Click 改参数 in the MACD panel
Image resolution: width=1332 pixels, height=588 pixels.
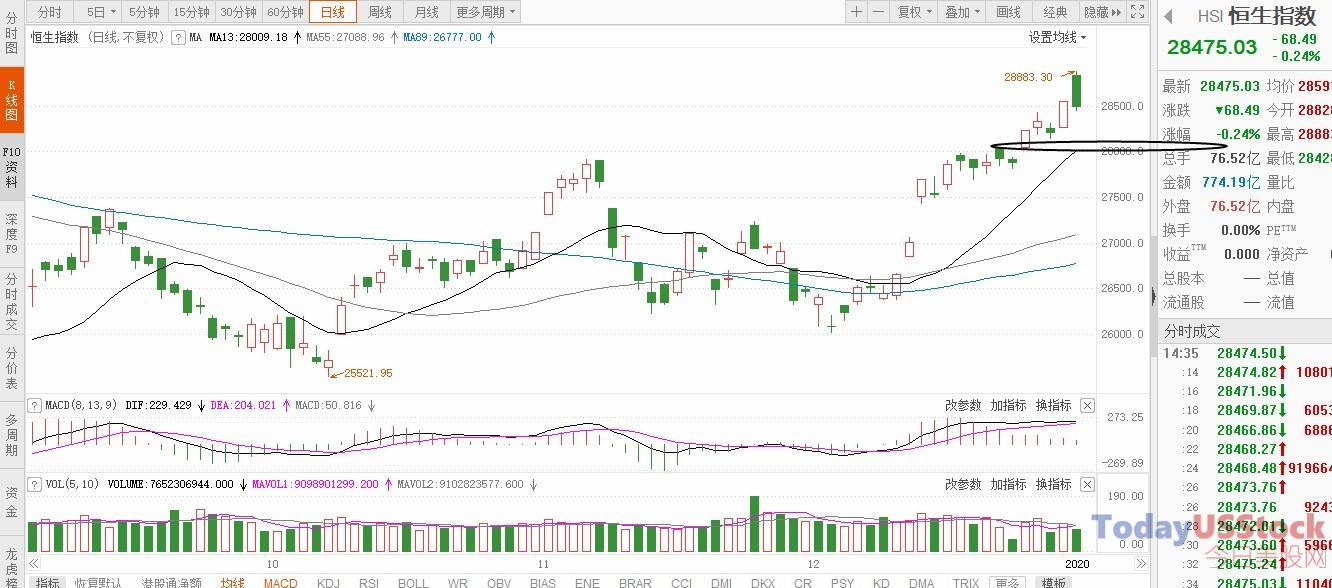point(963,405)
